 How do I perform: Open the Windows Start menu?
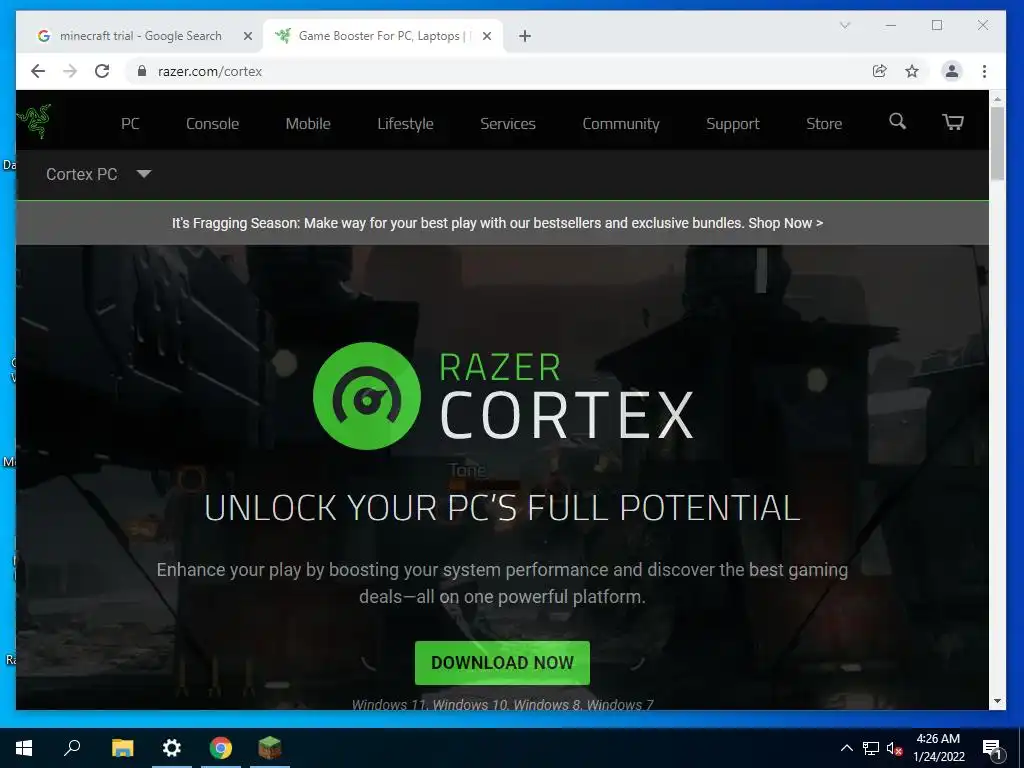24,748
